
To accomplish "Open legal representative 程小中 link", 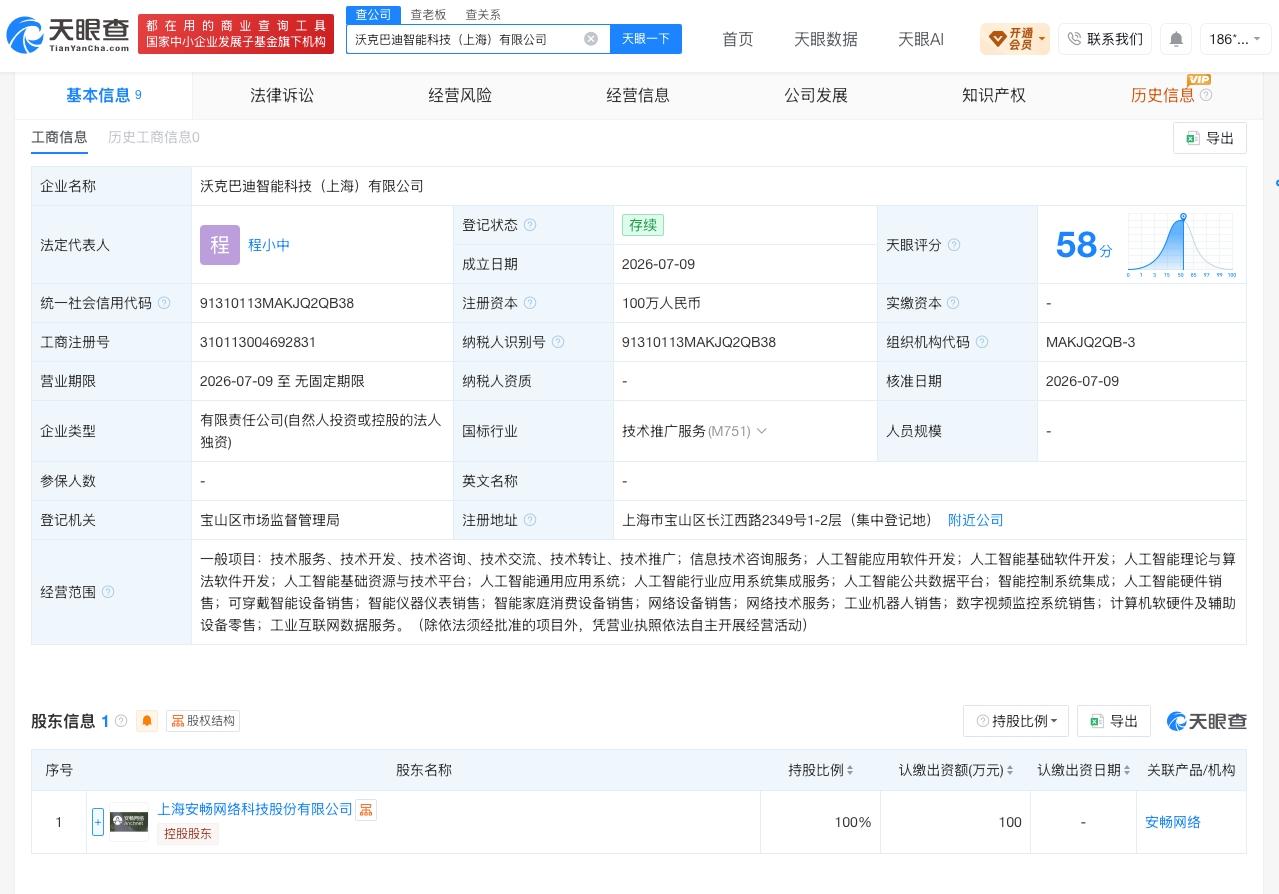I will pyautogui.click(x=269, y=245).
